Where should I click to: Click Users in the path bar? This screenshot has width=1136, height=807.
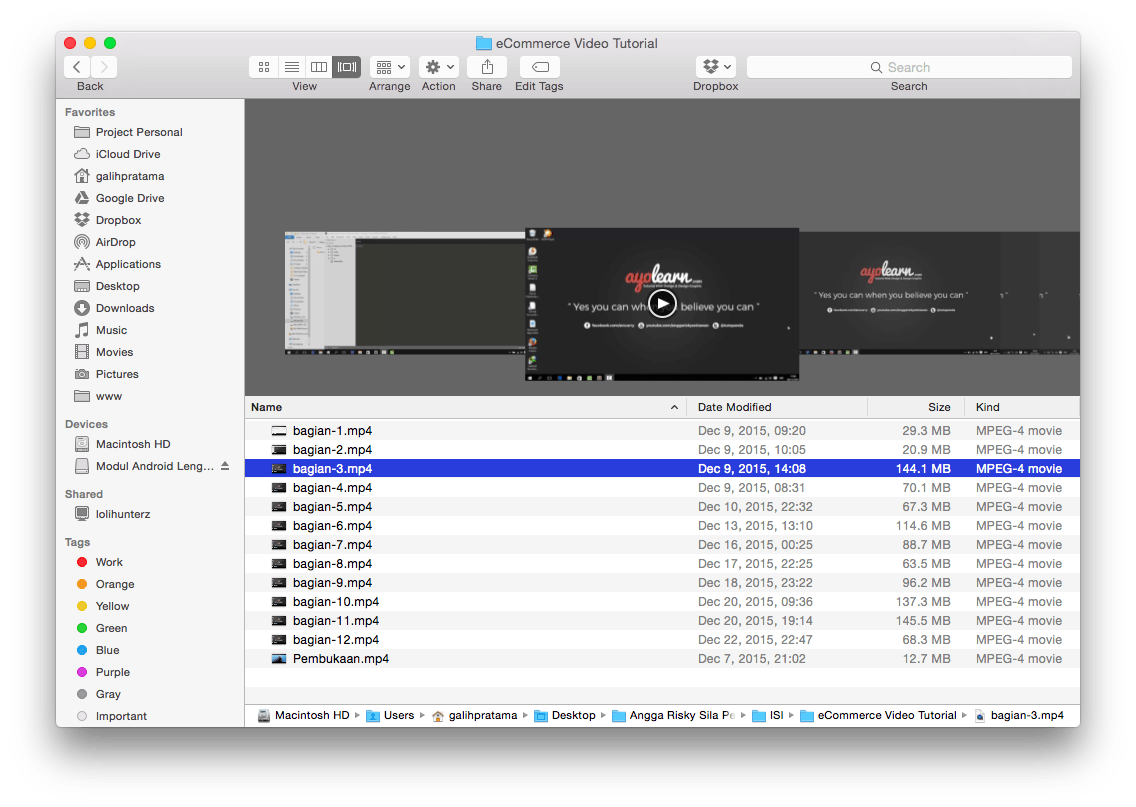tap(390, 716)
